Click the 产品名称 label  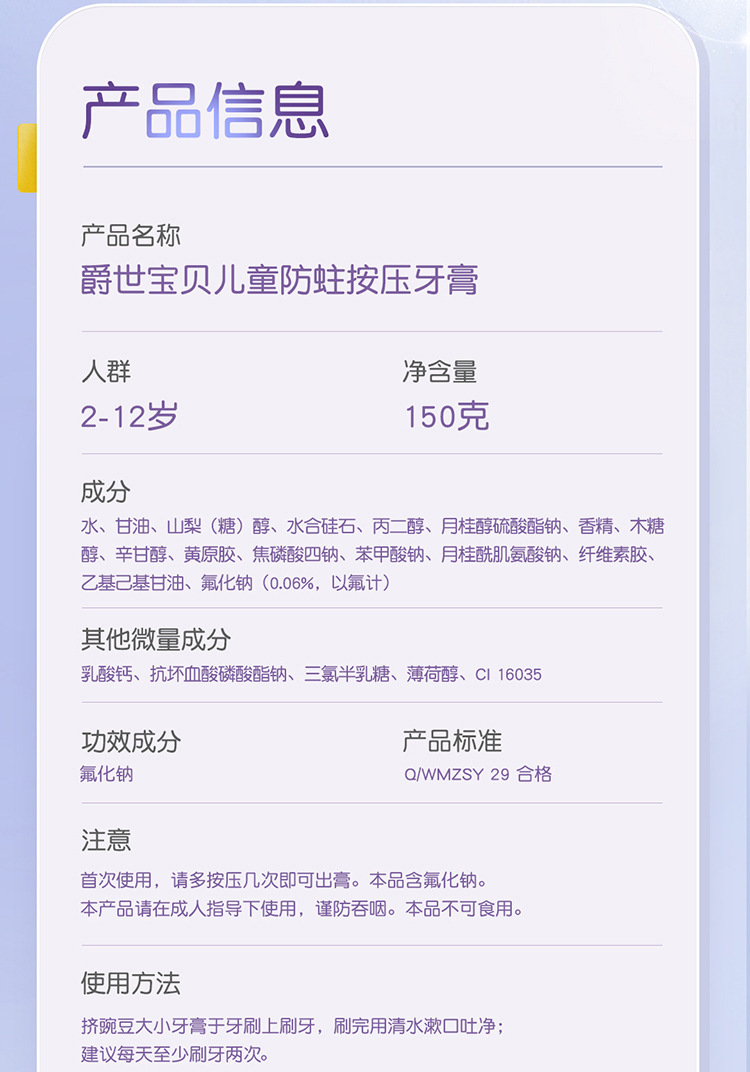pyautogui.click(x=131, y=236)
